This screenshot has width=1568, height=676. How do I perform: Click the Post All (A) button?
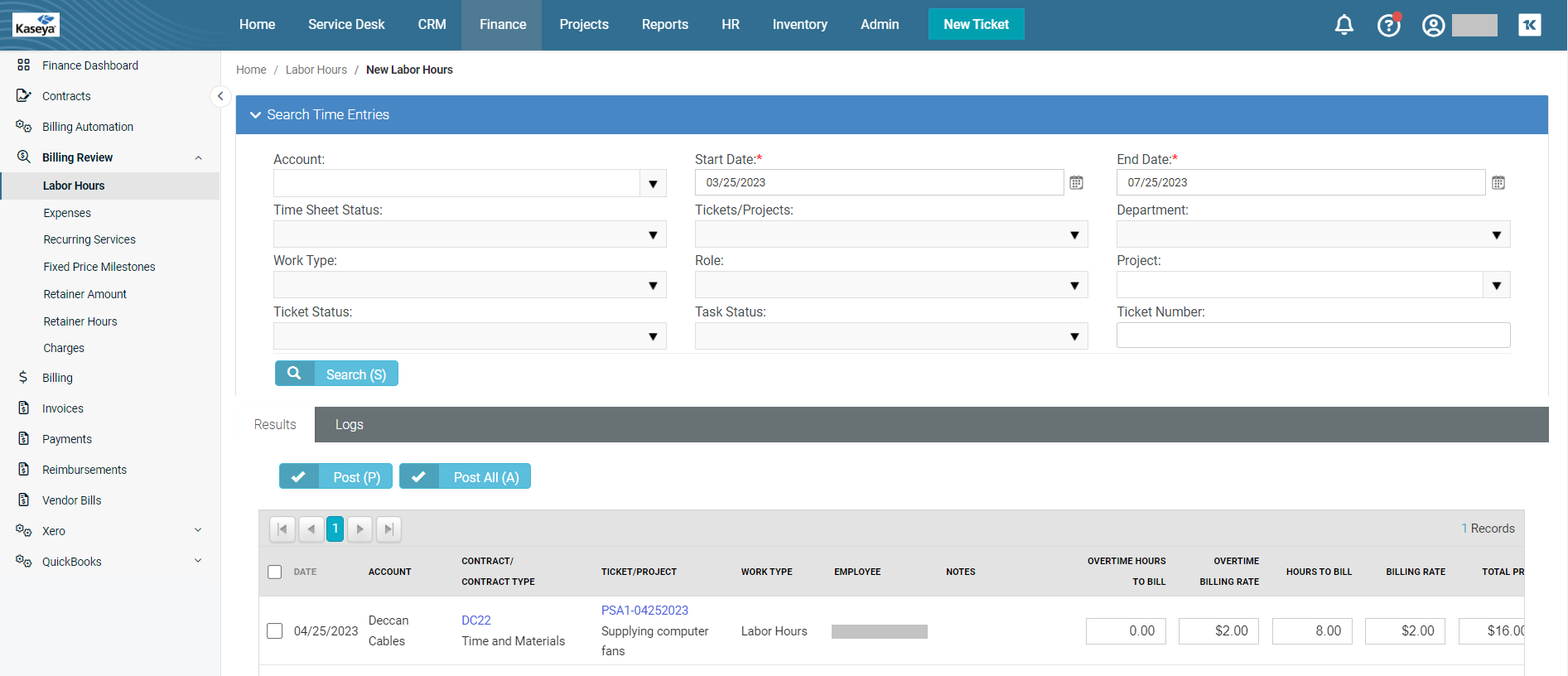pos(465,477)
